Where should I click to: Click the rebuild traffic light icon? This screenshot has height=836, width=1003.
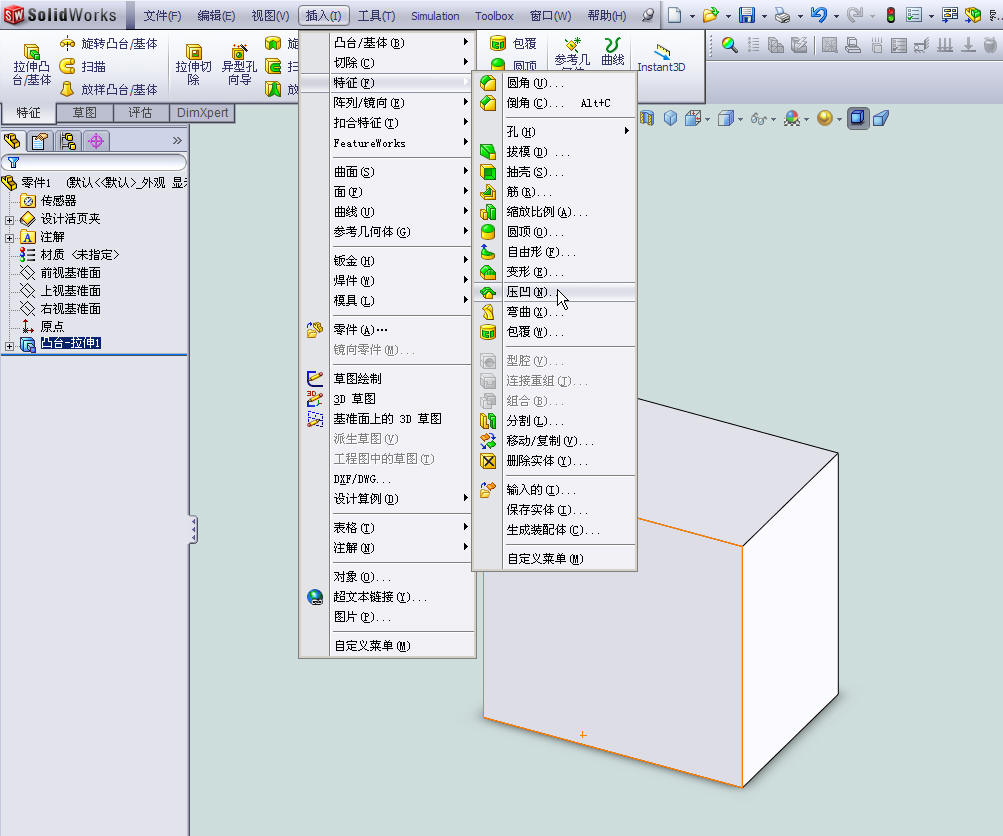(890, 15)
